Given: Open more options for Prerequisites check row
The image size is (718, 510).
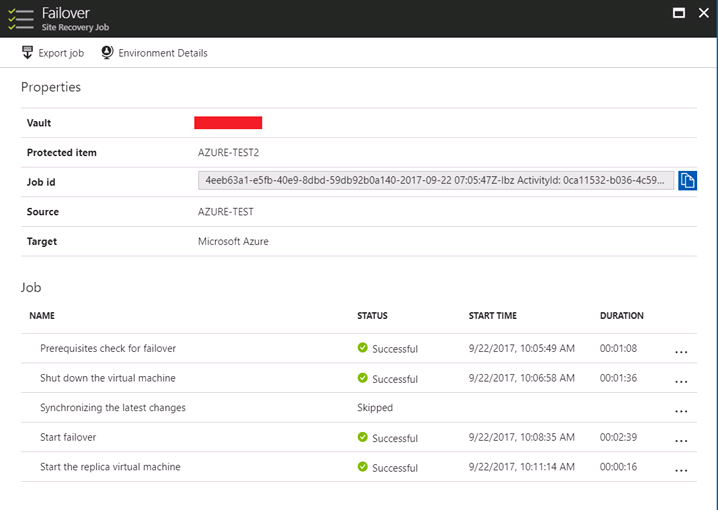Looking at the screenshot, I should [x=681, y=352].
